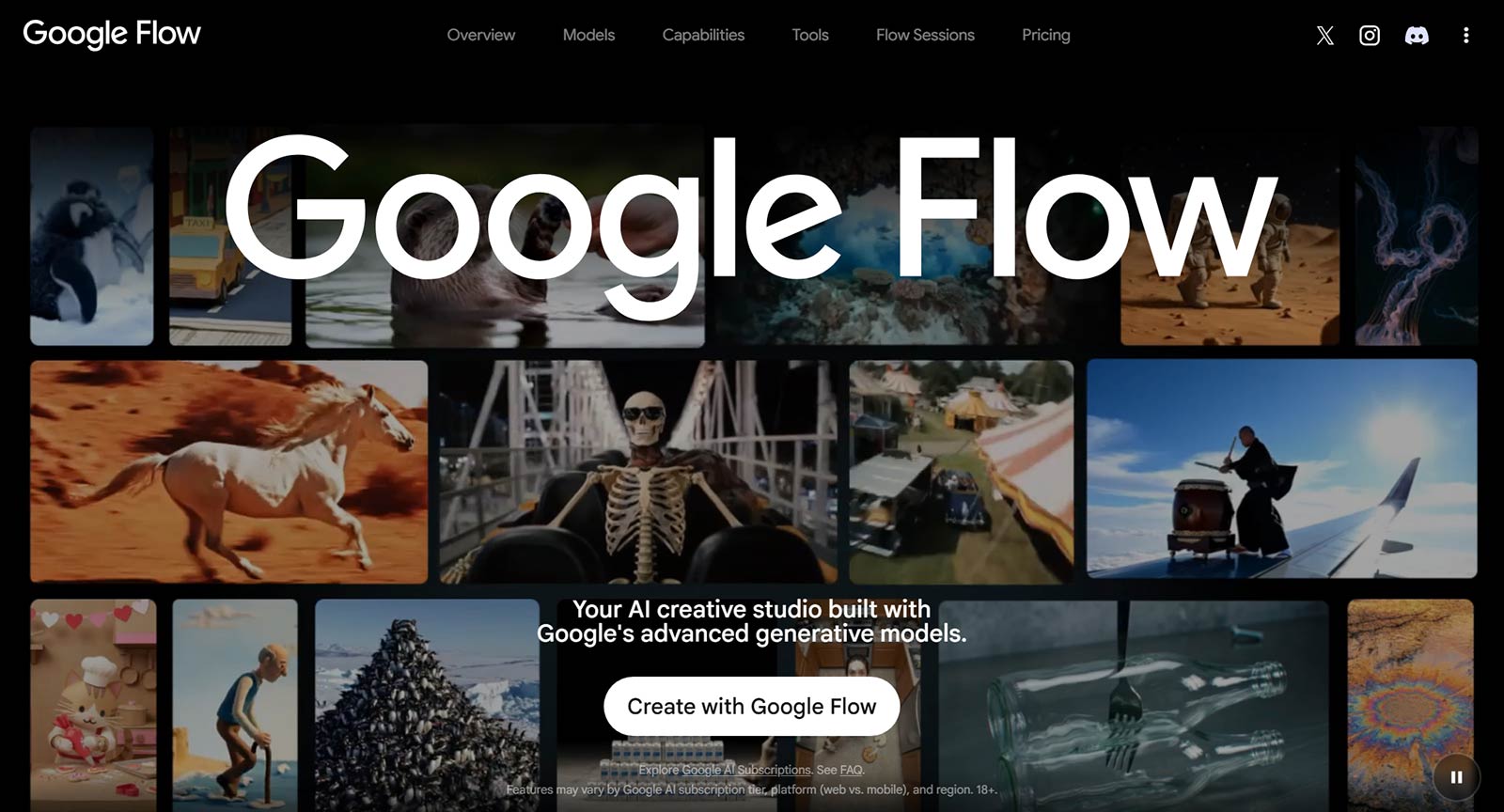The width and height of the screenshot is (1504, 812).
Task: Open the three-dot more options menu
Action: (x=1465, y=36)
